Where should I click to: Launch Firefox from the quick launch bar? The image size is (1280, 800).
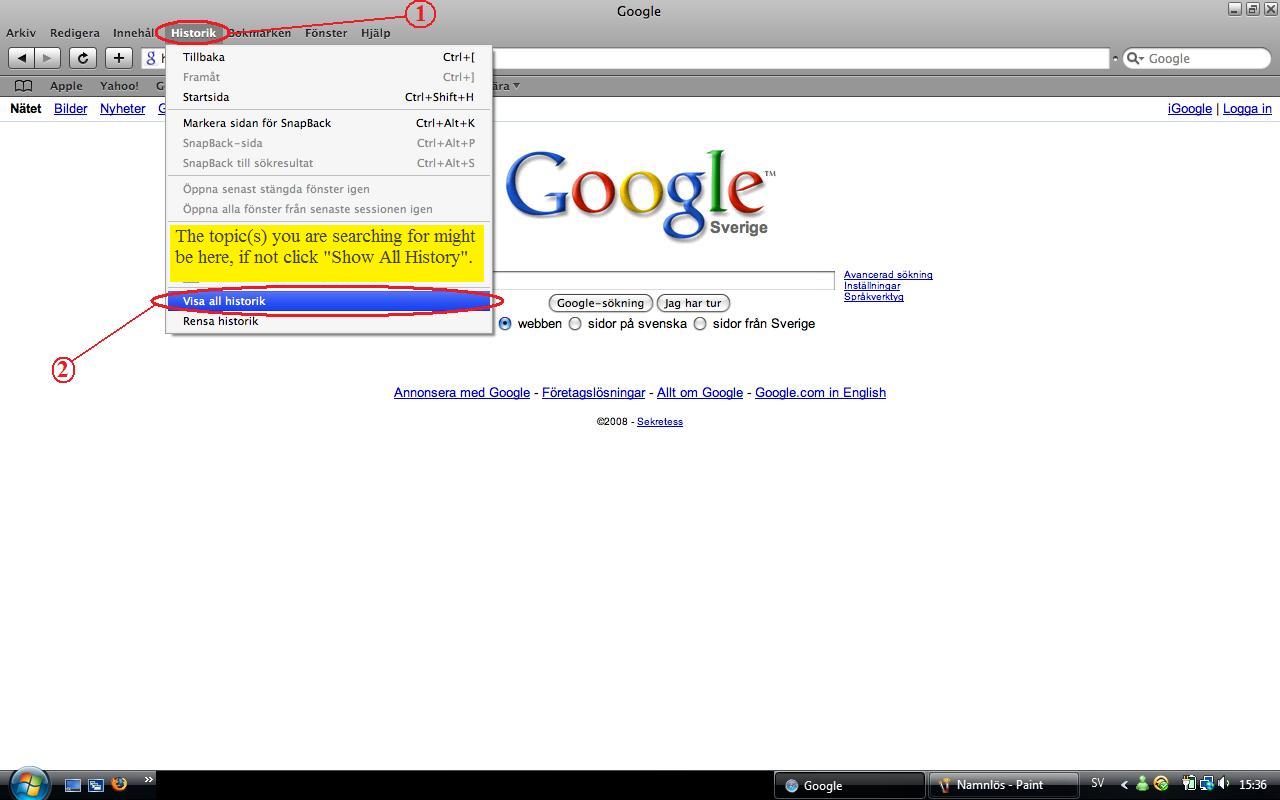119,784
